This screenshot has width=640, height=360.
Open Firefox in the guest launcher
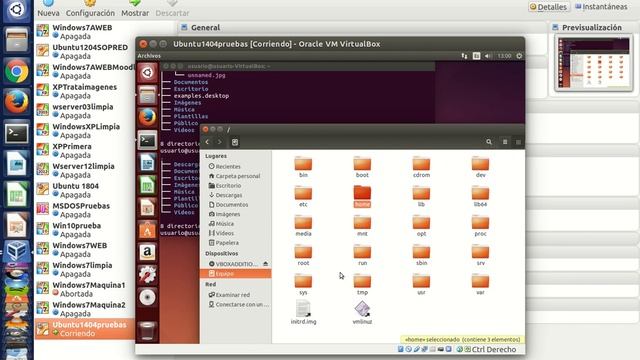147,117
